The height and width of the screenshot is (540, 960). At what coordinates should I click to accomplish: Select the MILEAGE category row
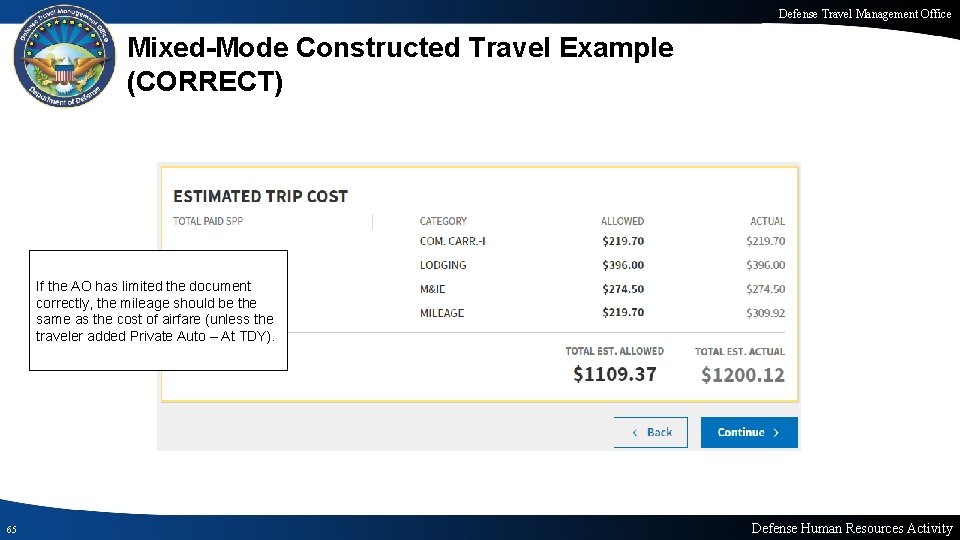point(442,313)
